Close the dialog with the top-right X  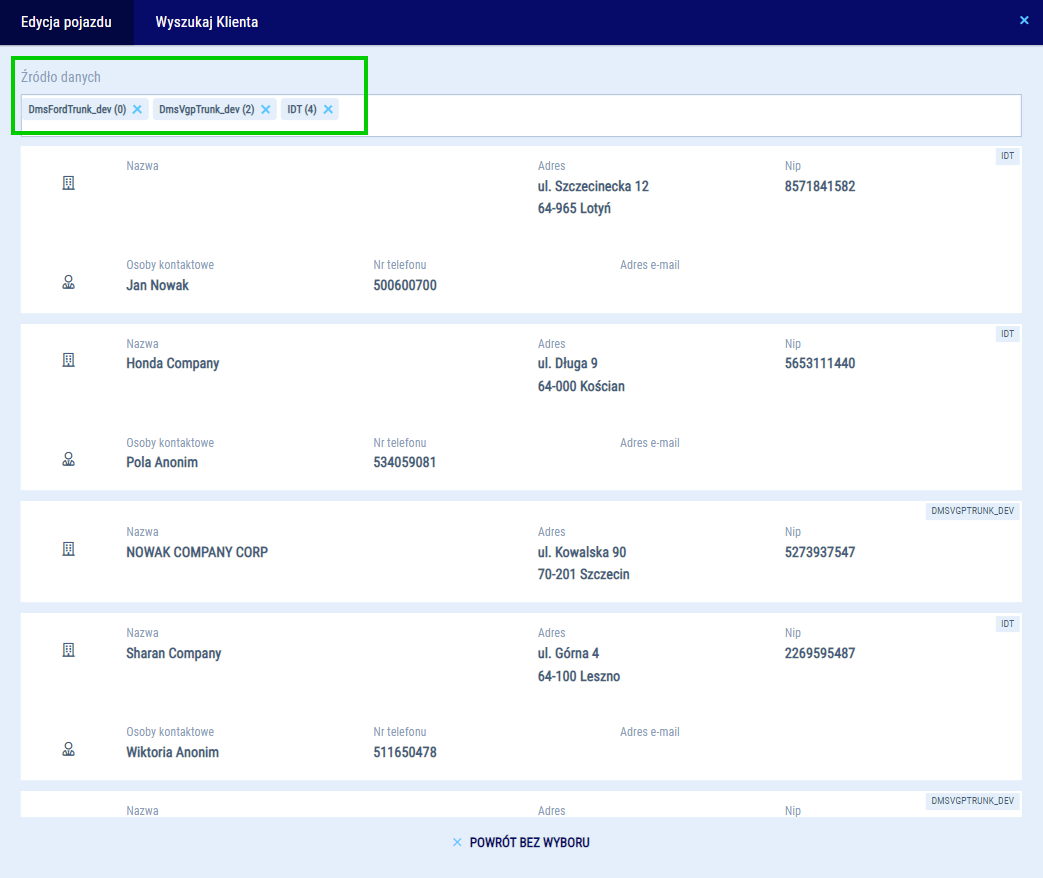pos(1024,20)
